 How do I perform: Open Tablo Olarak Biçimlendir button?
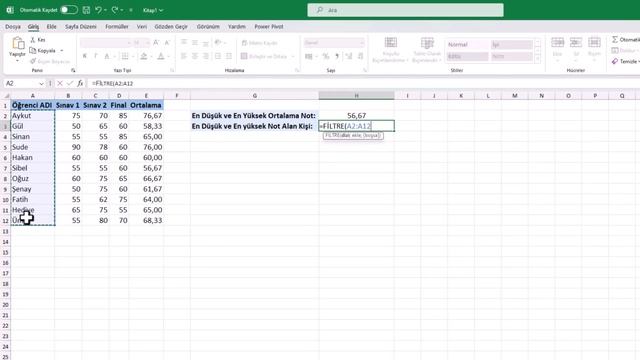[427, 50]
